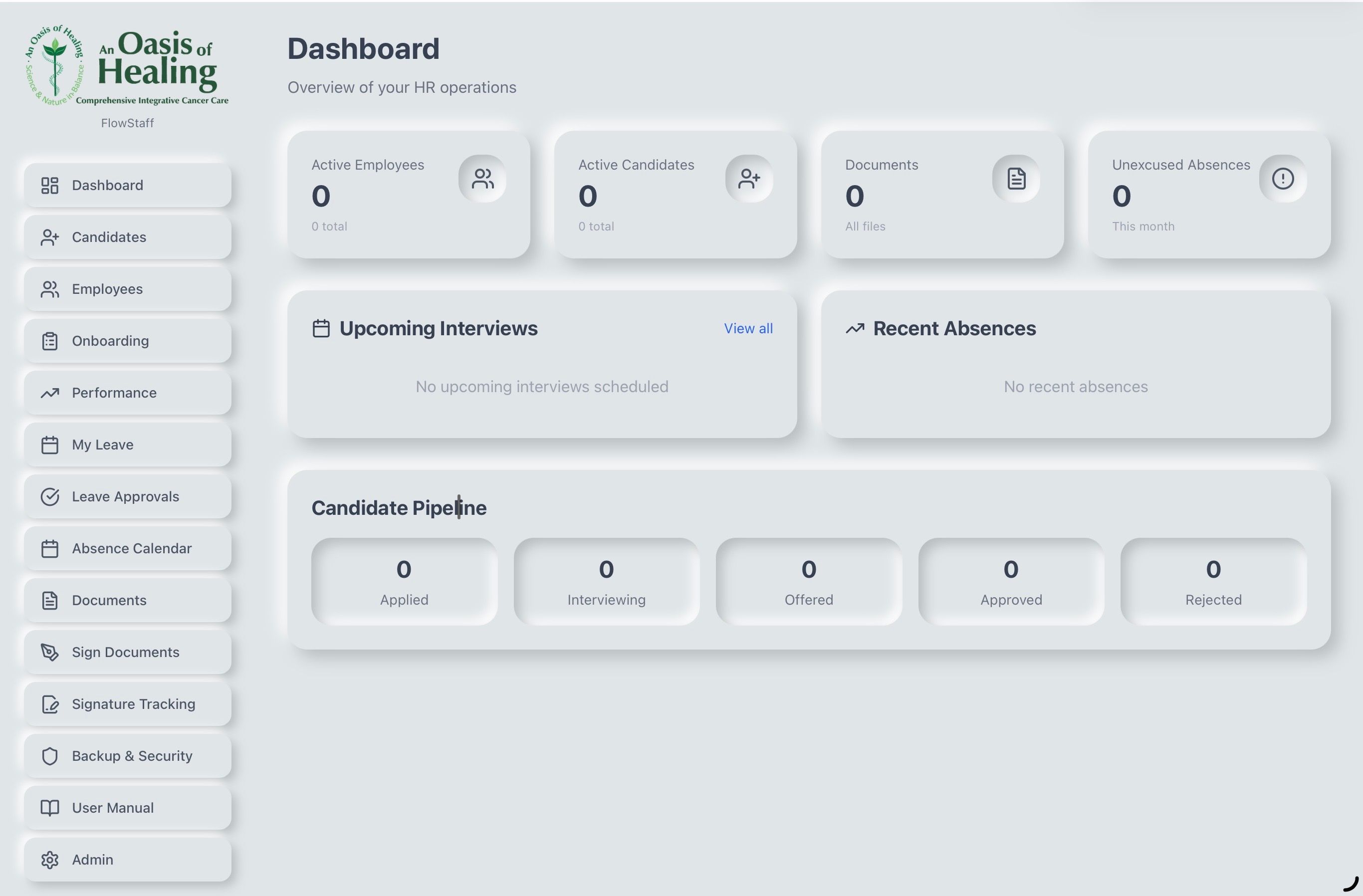Viewport: 1363px width, 896px height.
Task: Click the Documents file icon in sidebar
Action: 50,601
